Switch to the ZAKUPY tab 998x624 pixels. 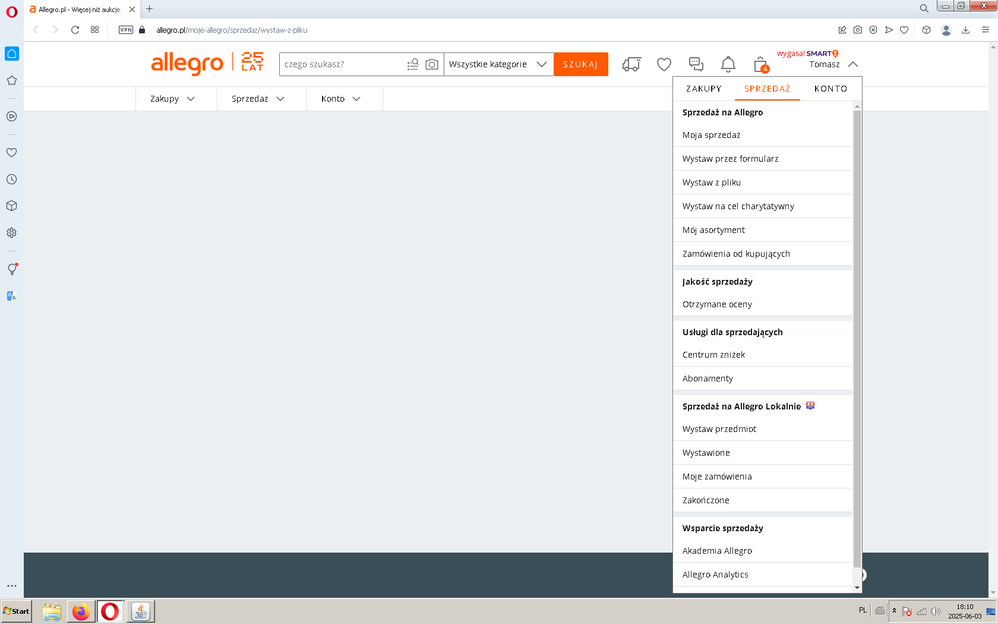click(703, 89)
